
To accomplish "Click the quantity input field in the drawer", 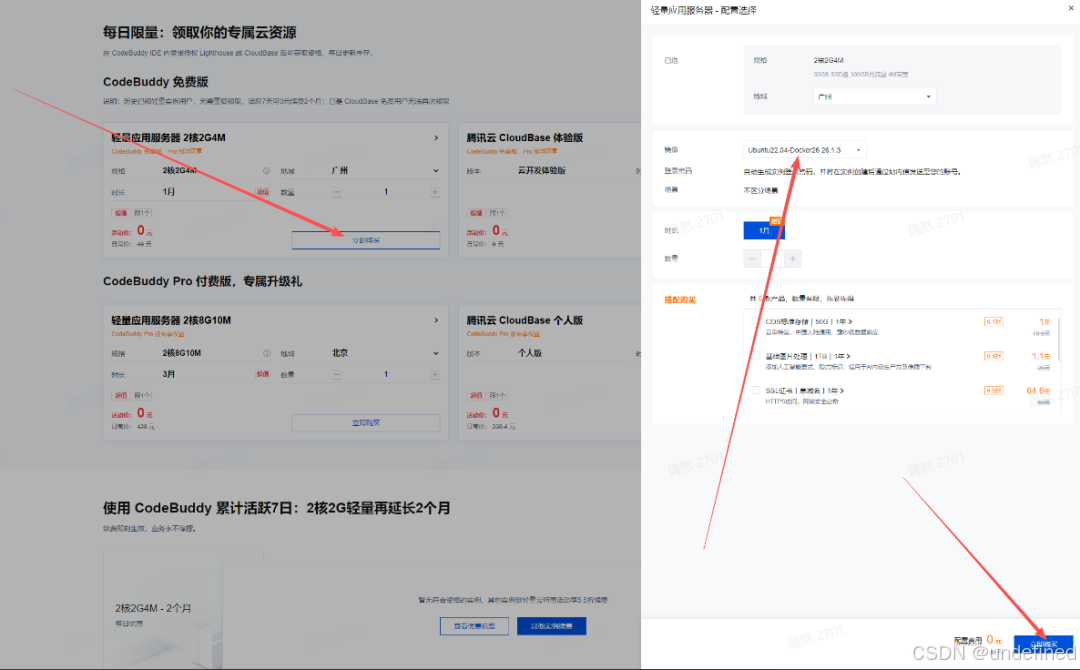I will 773,258.
